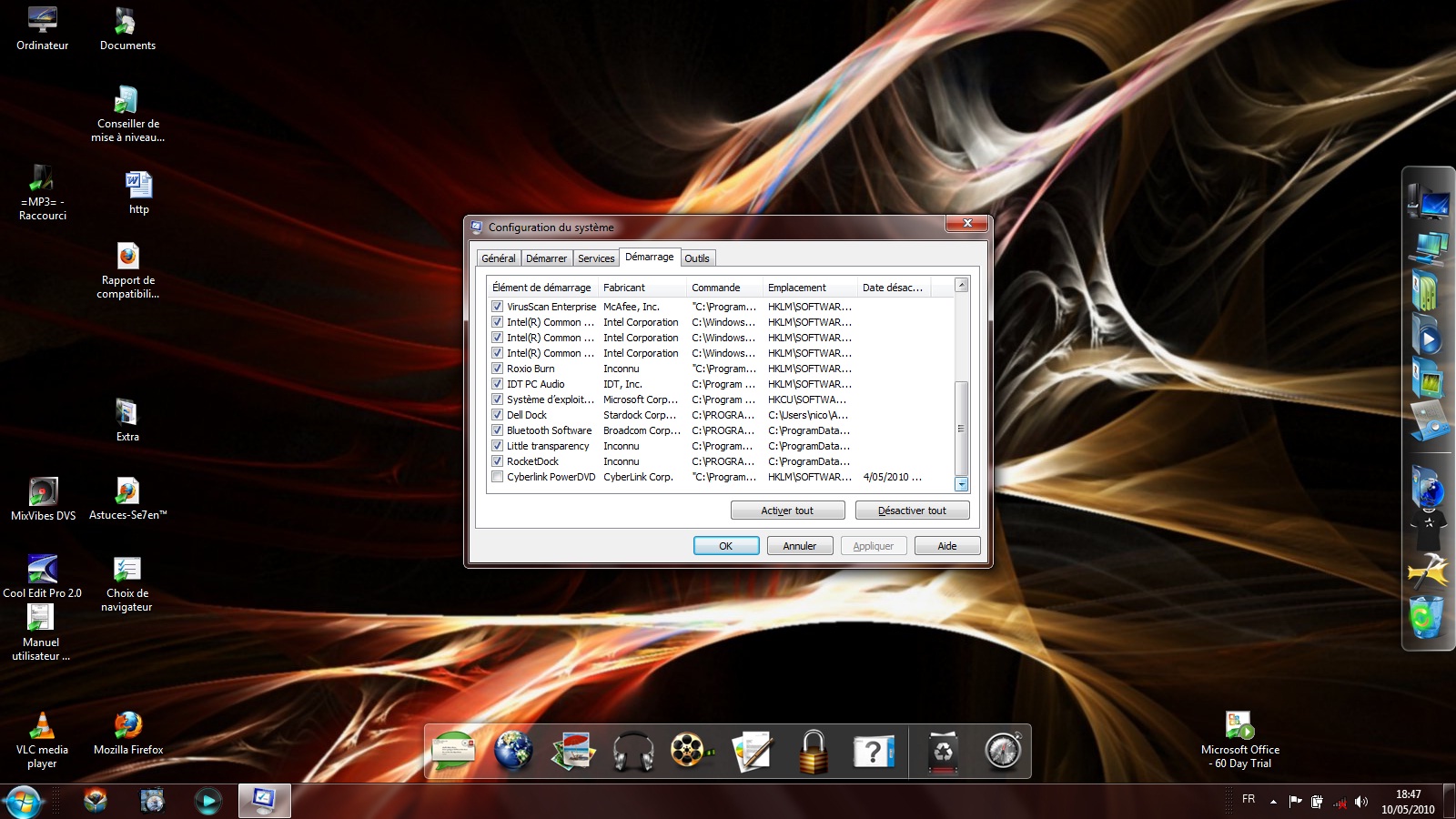The width and height of the screenshot is (1456, 819).
Task: Open the padlock icon in the dock
Action: 813,752
